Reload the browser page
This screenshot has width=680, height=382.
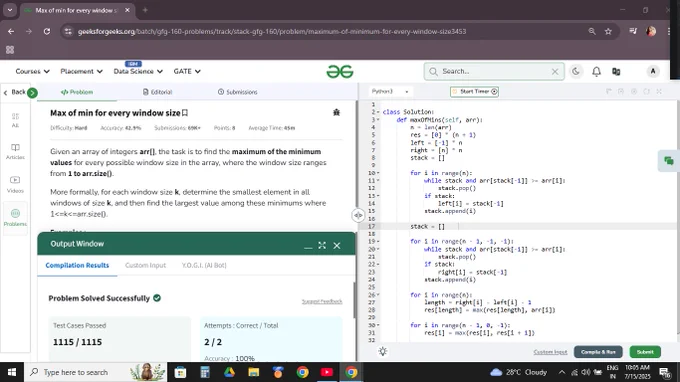(47, 31)
